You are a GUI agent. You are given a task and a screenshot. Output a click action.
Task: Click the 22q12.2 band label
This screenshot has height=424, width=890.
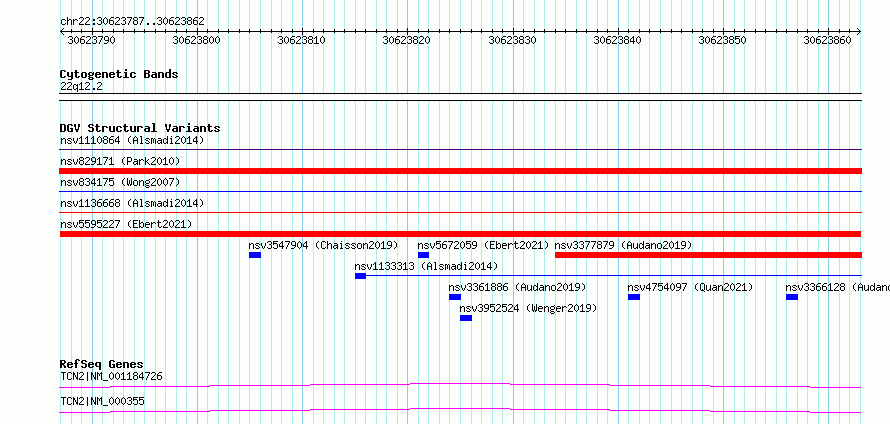click(x=82, y=86)
